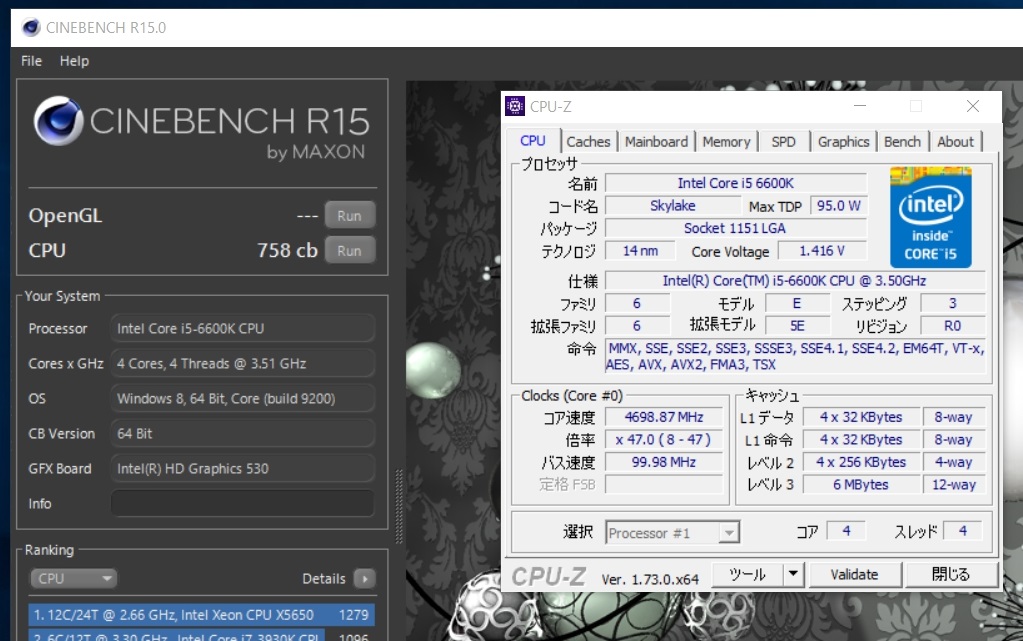Image resolution: width=1023 pixels, height=641 pixels.
Task: Click the 6 MBytes Level 3 cache value
Action: [x=861, y=484]
